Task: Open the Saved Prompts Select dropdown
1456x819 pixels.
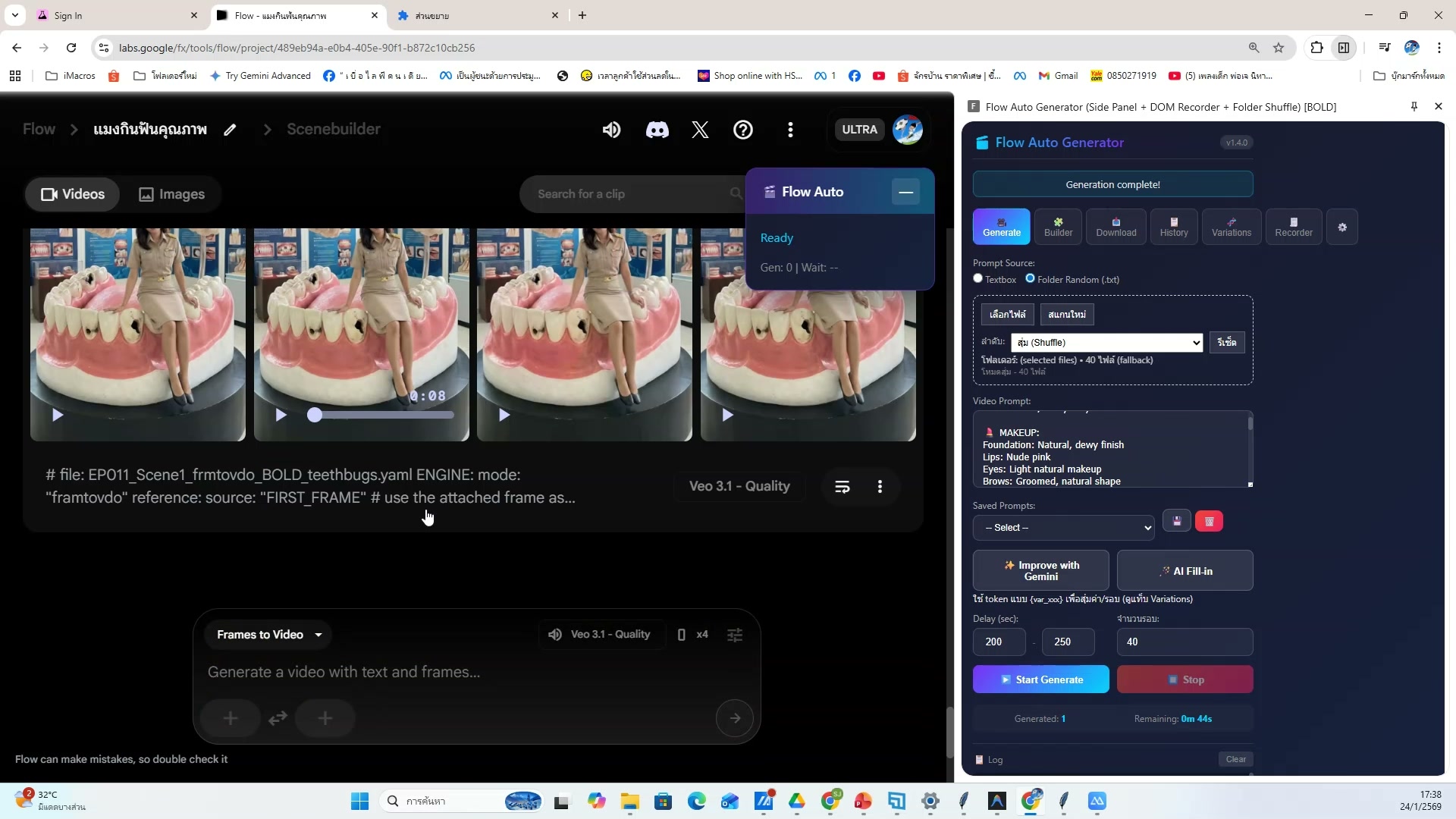Action: [x=1063, y=528]
